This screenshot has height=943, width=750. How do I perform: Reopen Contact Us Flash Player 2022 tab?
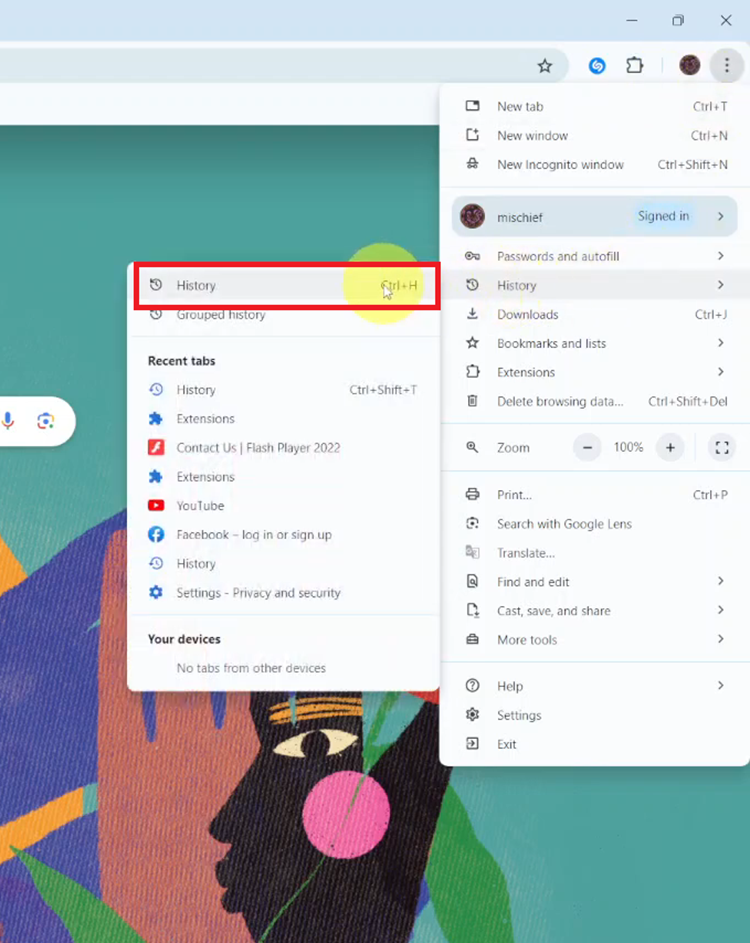coord(283,447)
